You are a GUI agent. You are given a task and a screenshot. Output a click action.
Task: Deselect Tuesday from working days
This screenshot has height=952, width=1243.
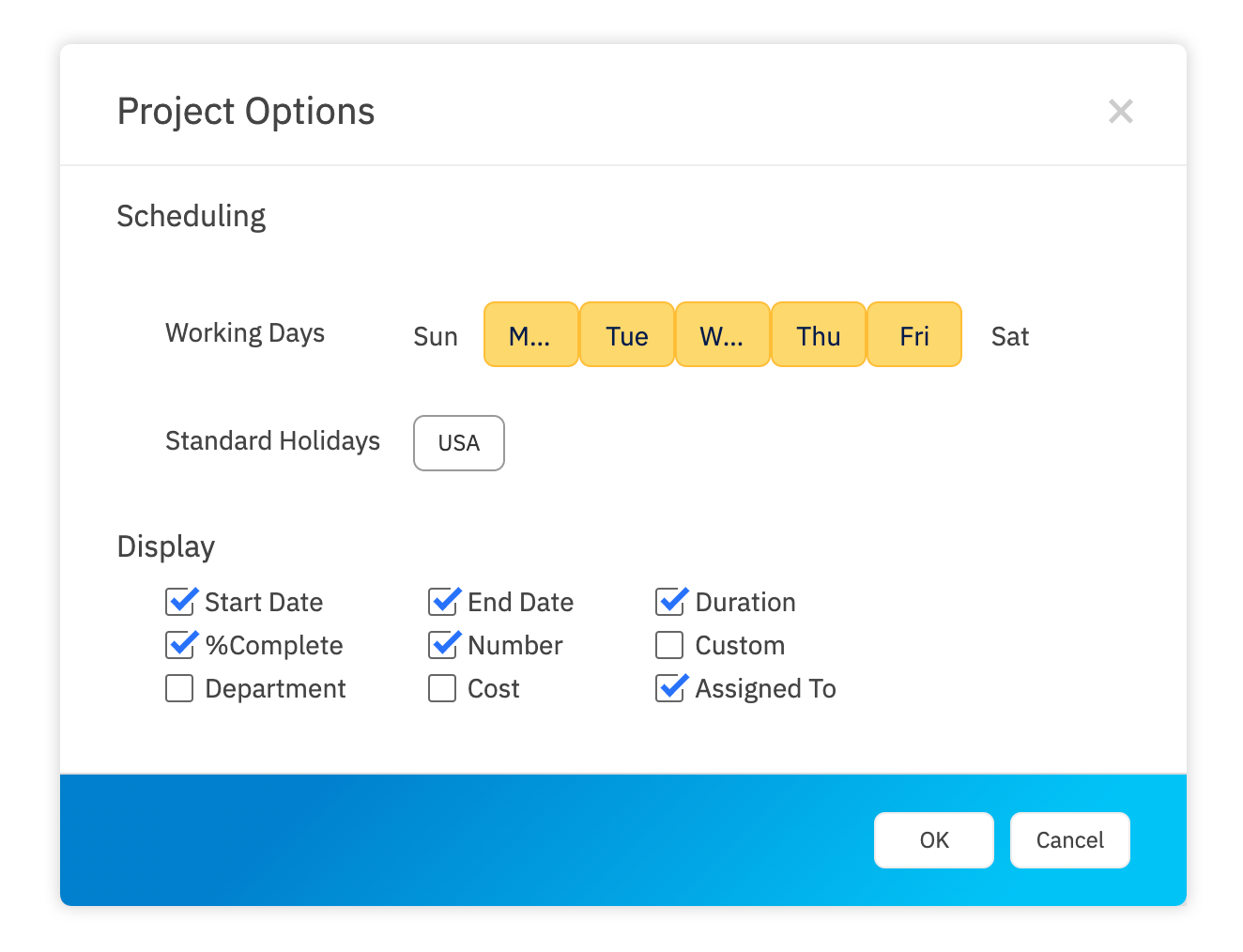626,334
